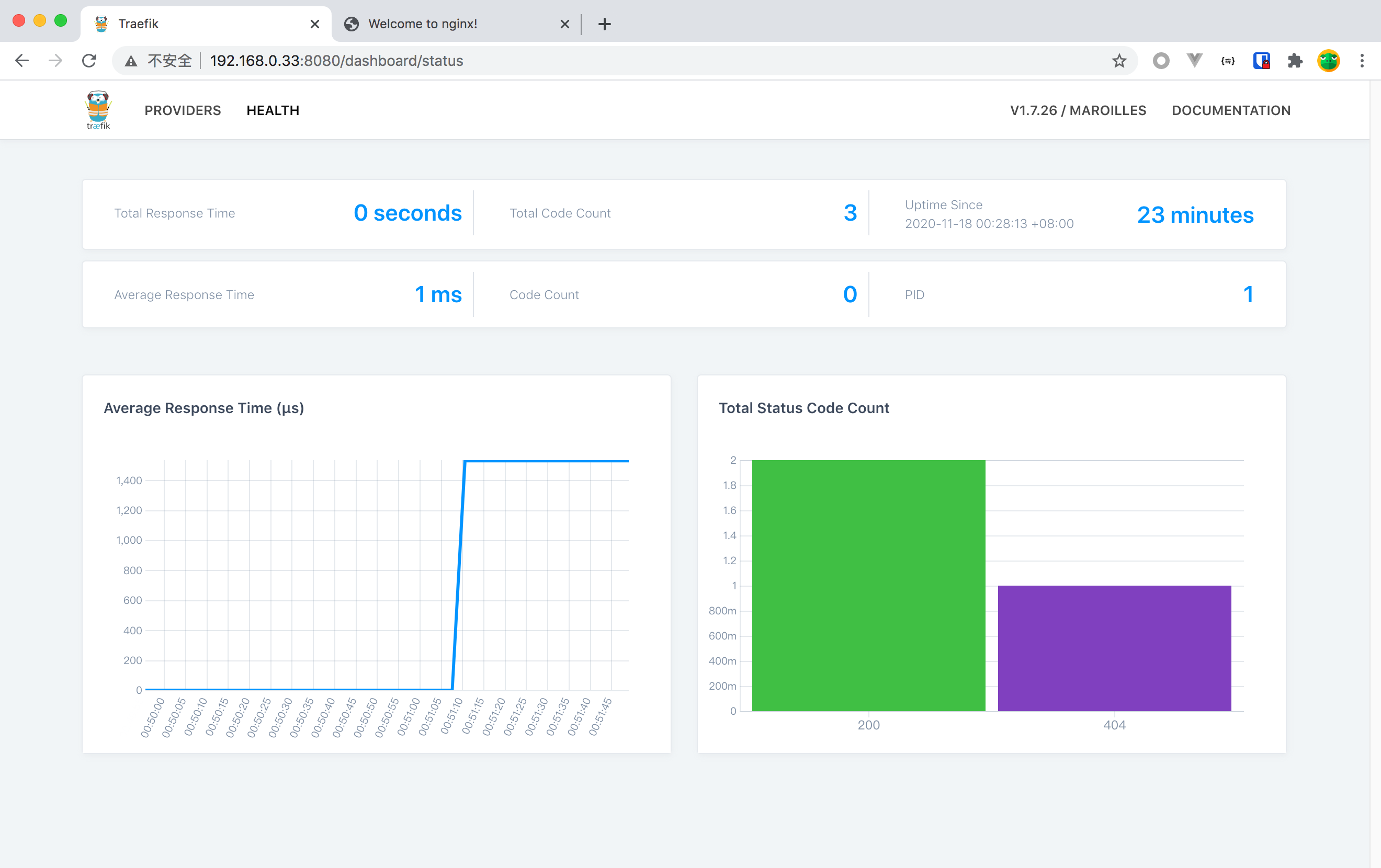This screenshot has height=868, width=1381.
Task: Close the Traefik browser tab
Action: click(314, 24)
